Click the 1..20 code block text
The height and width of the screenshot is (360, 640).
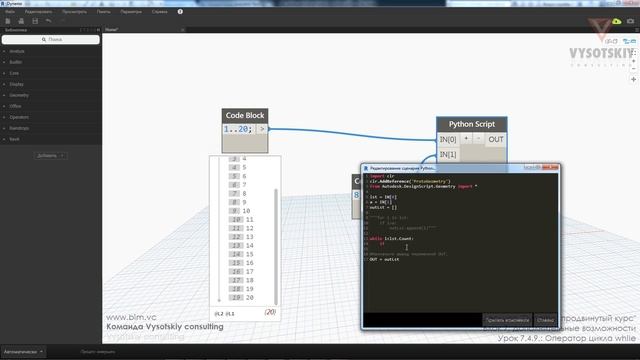coord(238,129)
